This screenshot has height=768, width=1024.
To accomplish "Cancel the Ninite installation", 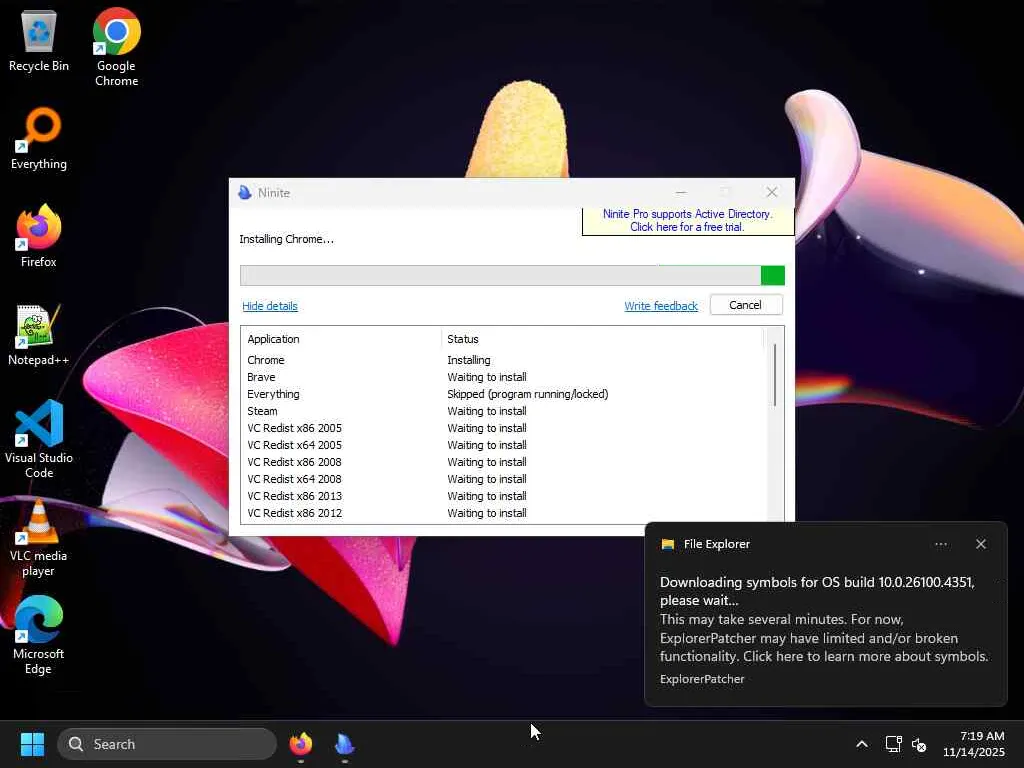I will coord(746,305).
